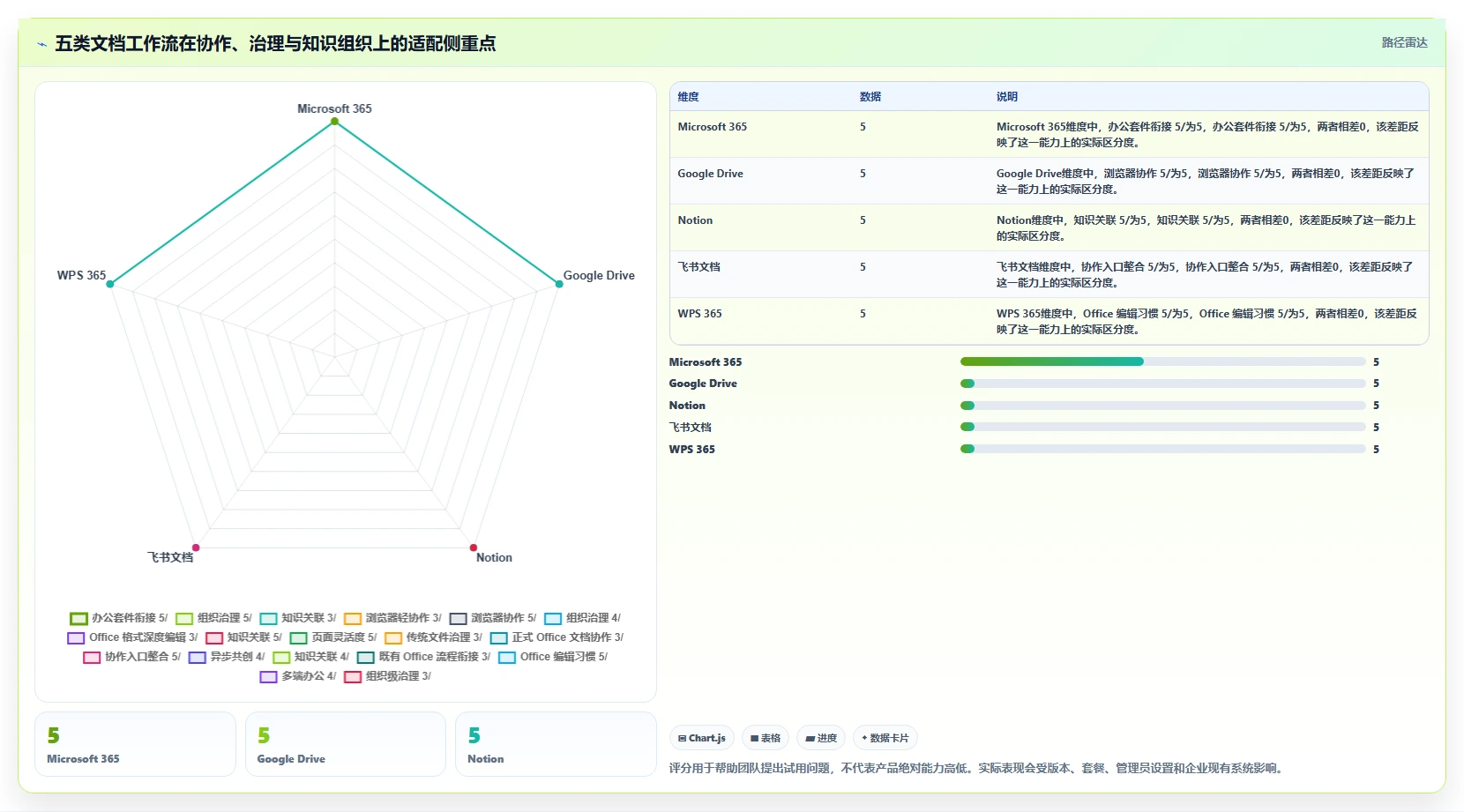
Task: Click the Notion 知识关联 description cell
Action: tap(1206, 227)
